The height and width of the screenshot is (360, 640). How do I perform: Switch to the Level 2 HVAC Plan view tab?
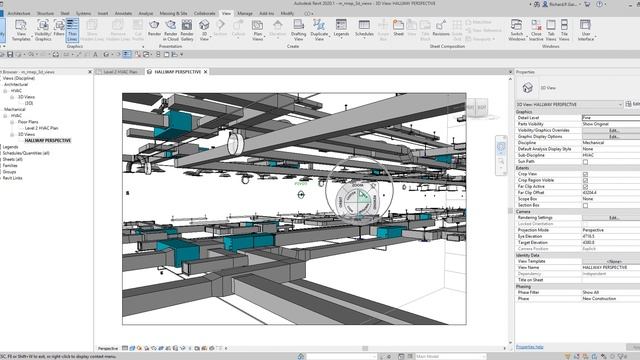point(119,72)
